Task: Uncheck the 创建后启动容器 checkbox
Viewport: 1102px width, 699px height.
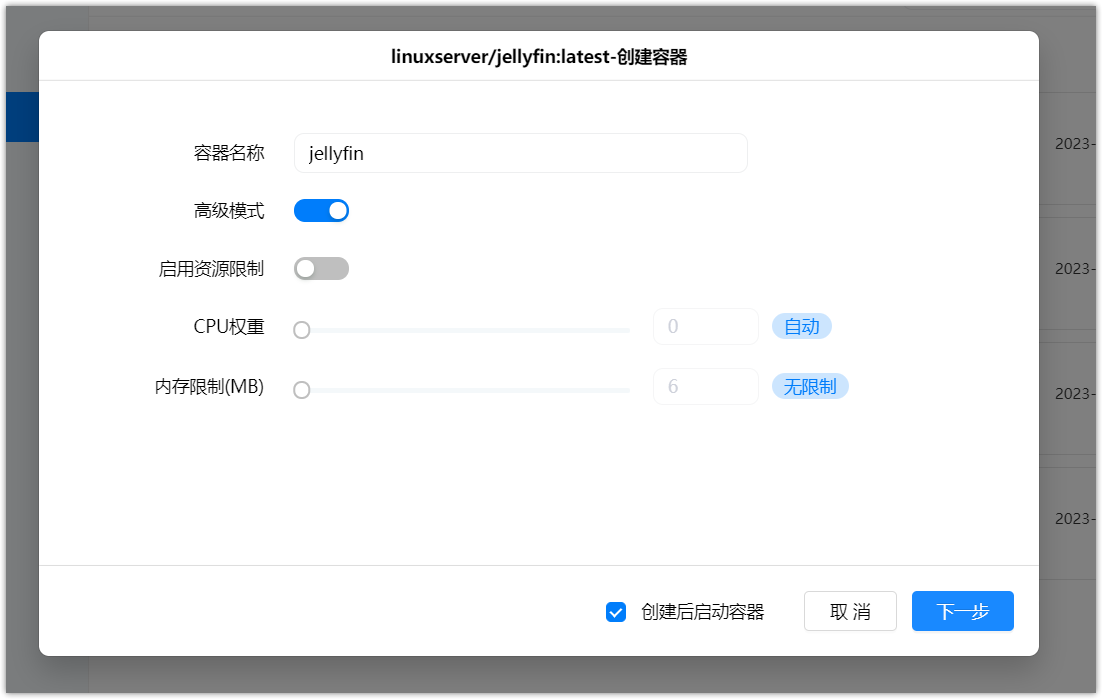Action: pyautogui.click(x=616, y=612)
